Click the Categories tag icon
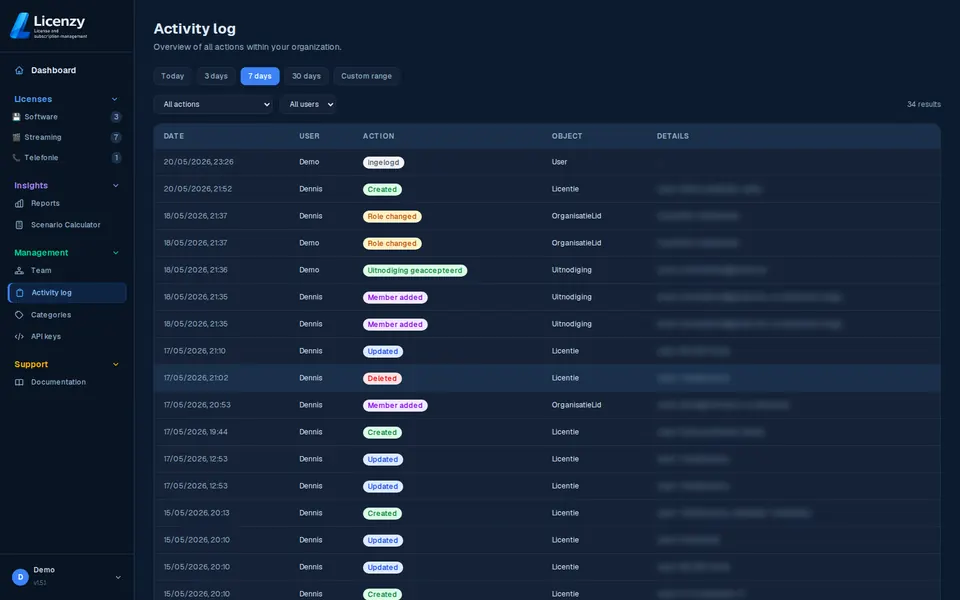Screen dimensions: 960x600 (19, 315)
